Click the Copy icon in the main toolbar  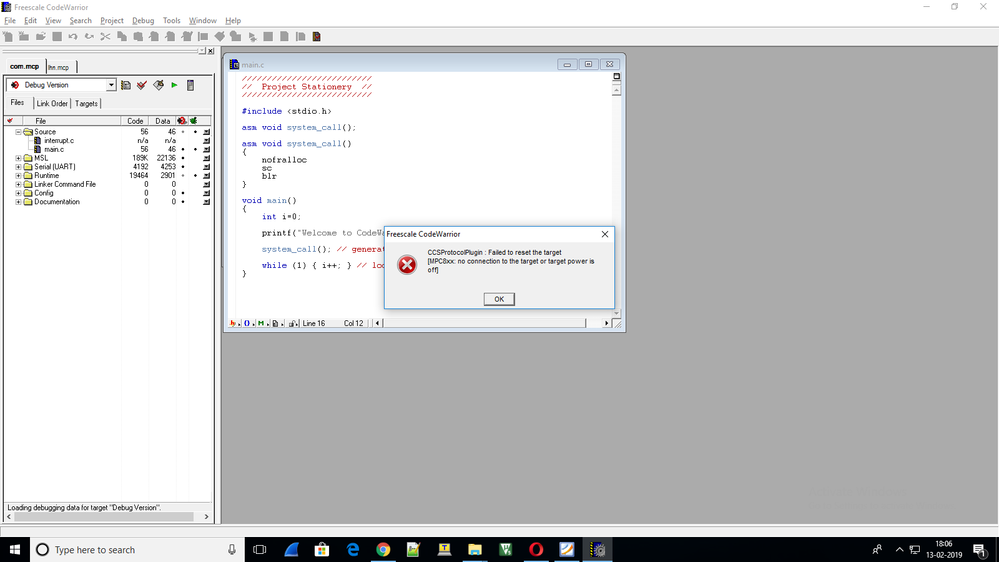click(122, 36)
